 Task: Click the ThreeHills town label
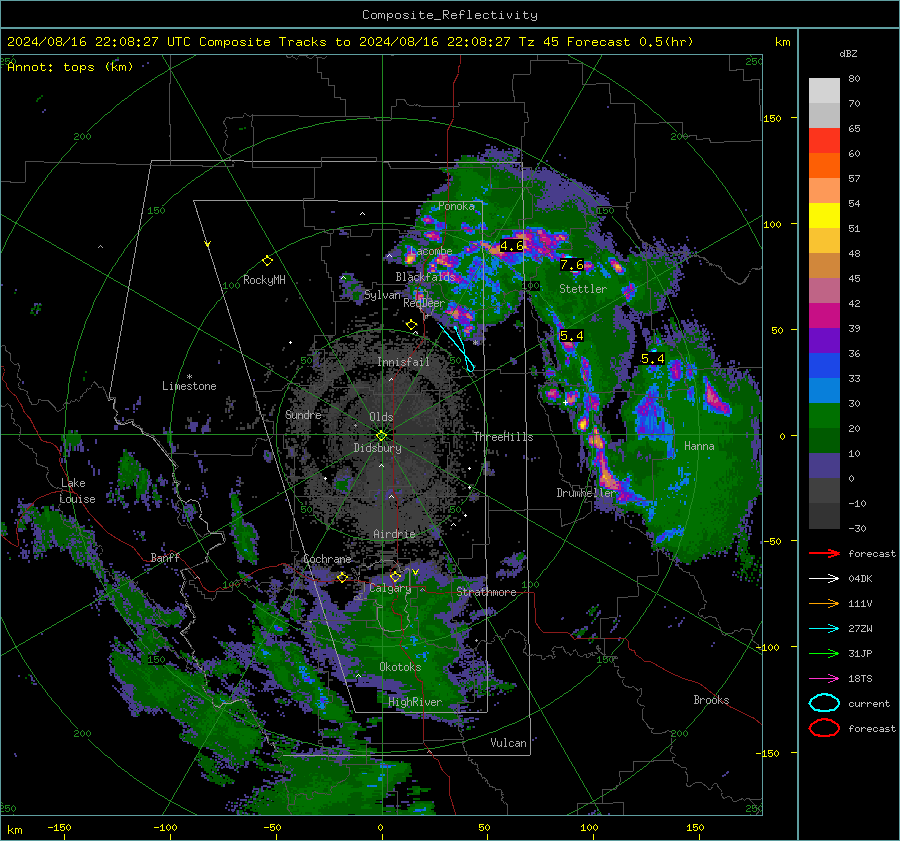pyautogui.click(x=503, y=437)
